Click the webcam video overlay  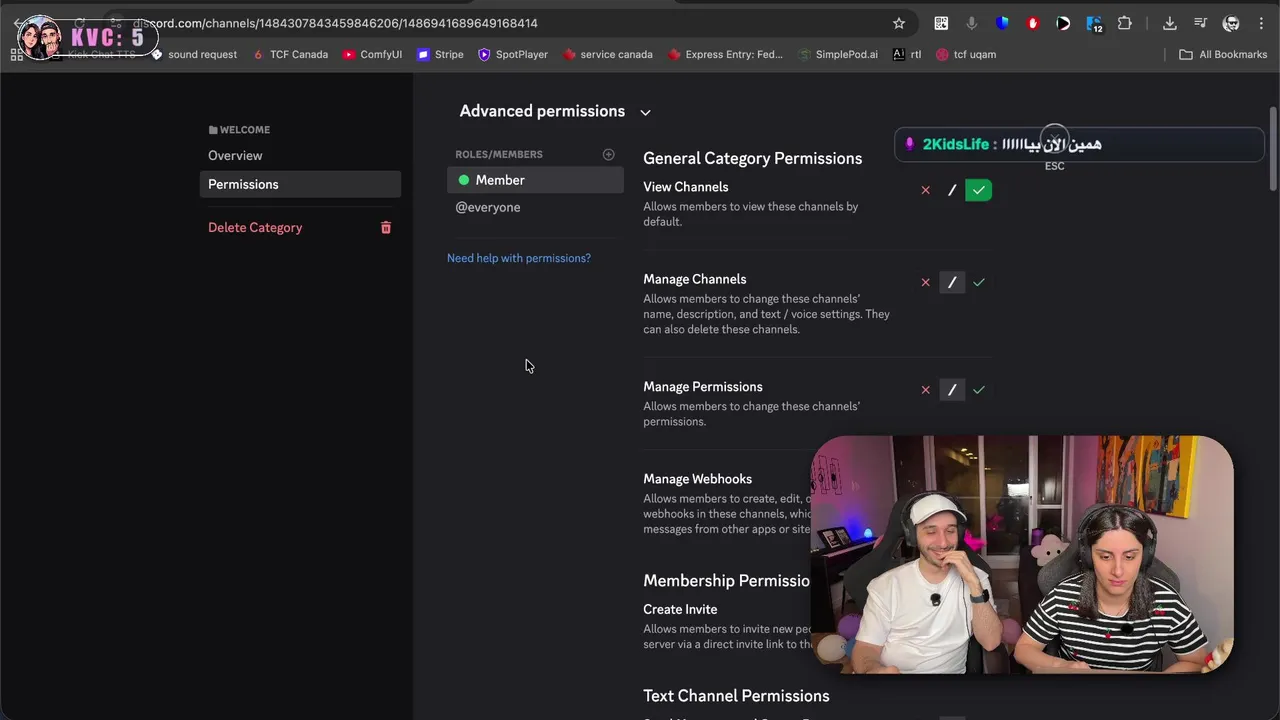point(1022,554)
